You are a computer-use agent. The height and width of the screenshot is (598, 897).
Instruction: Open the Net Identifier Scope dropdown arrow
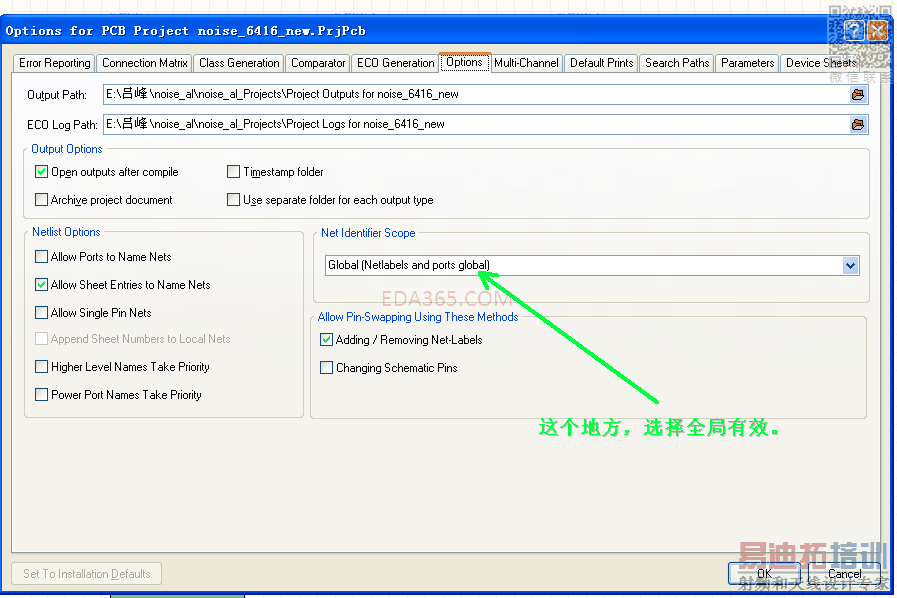point(850,266)
